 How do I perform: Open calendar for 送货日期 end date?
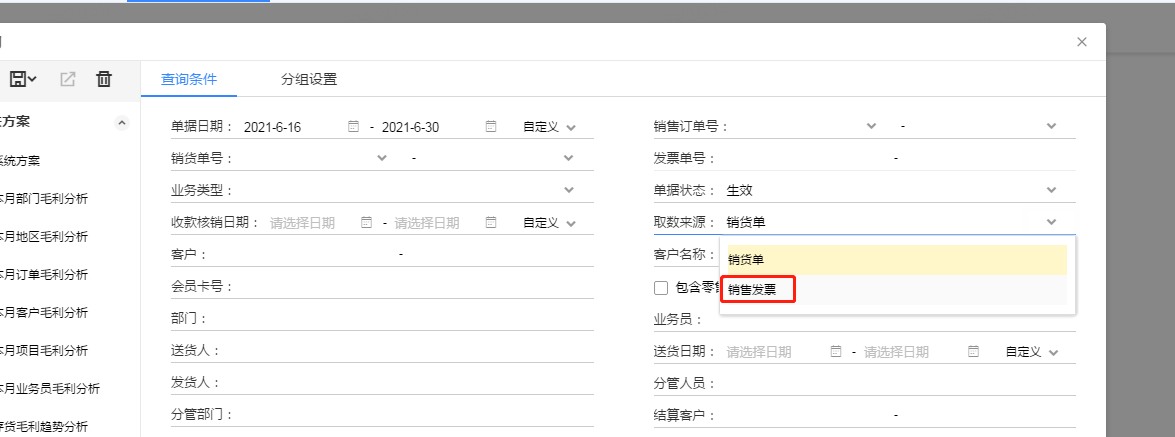[x=973, y=352]
